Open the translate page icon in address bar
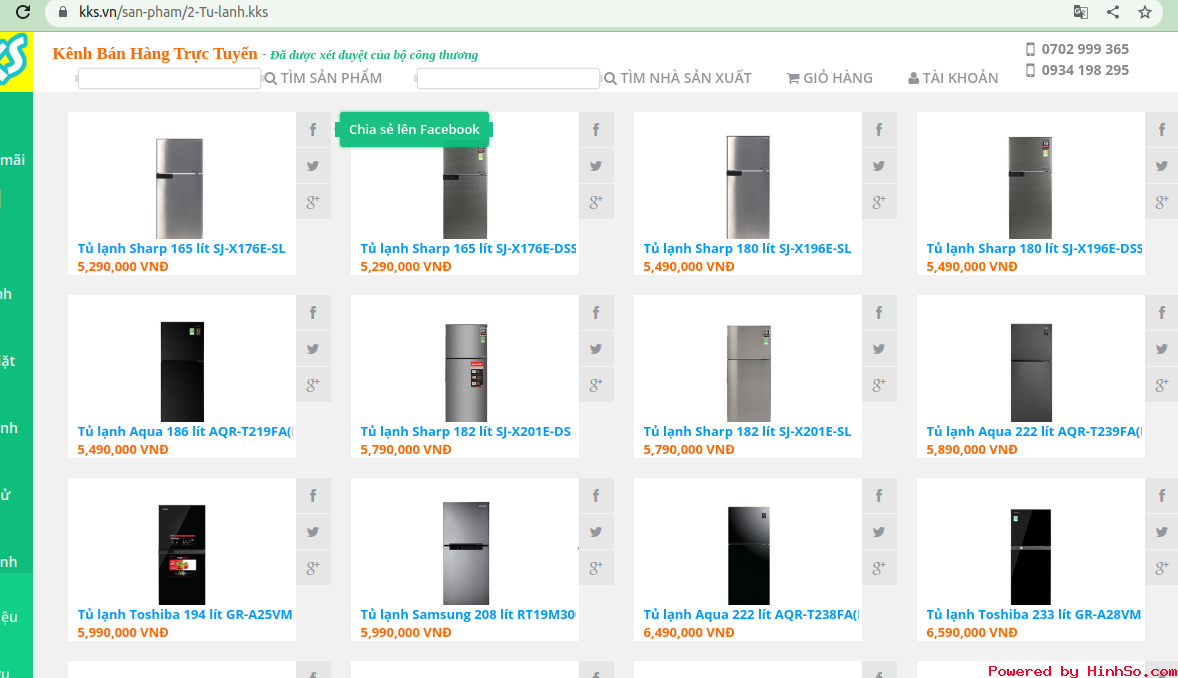This screenshot has width=1178, height=678. (x=1080, y=12)
